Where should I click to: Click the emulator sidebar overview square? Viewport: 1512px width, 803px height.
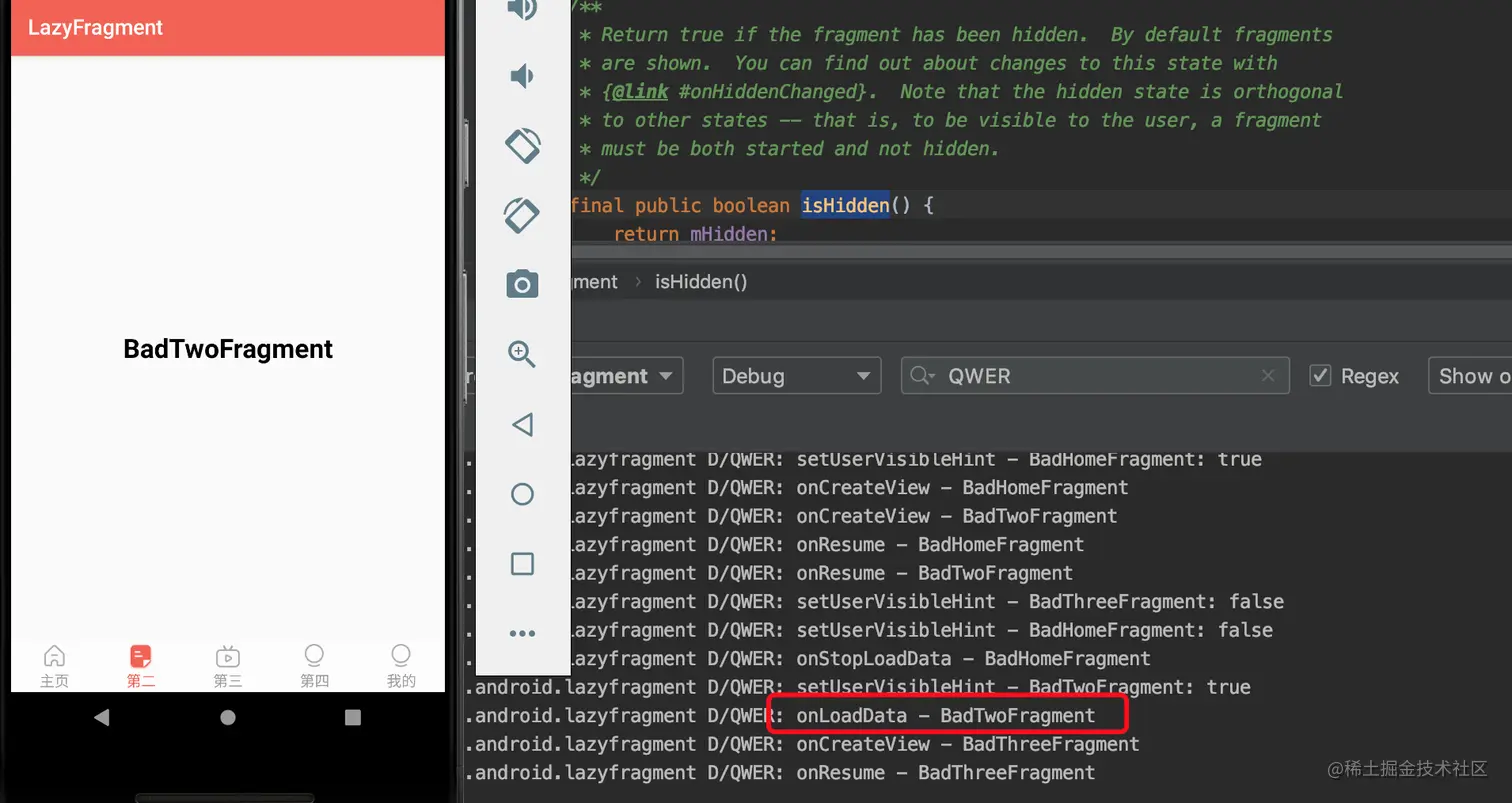(x=522, y=564)
